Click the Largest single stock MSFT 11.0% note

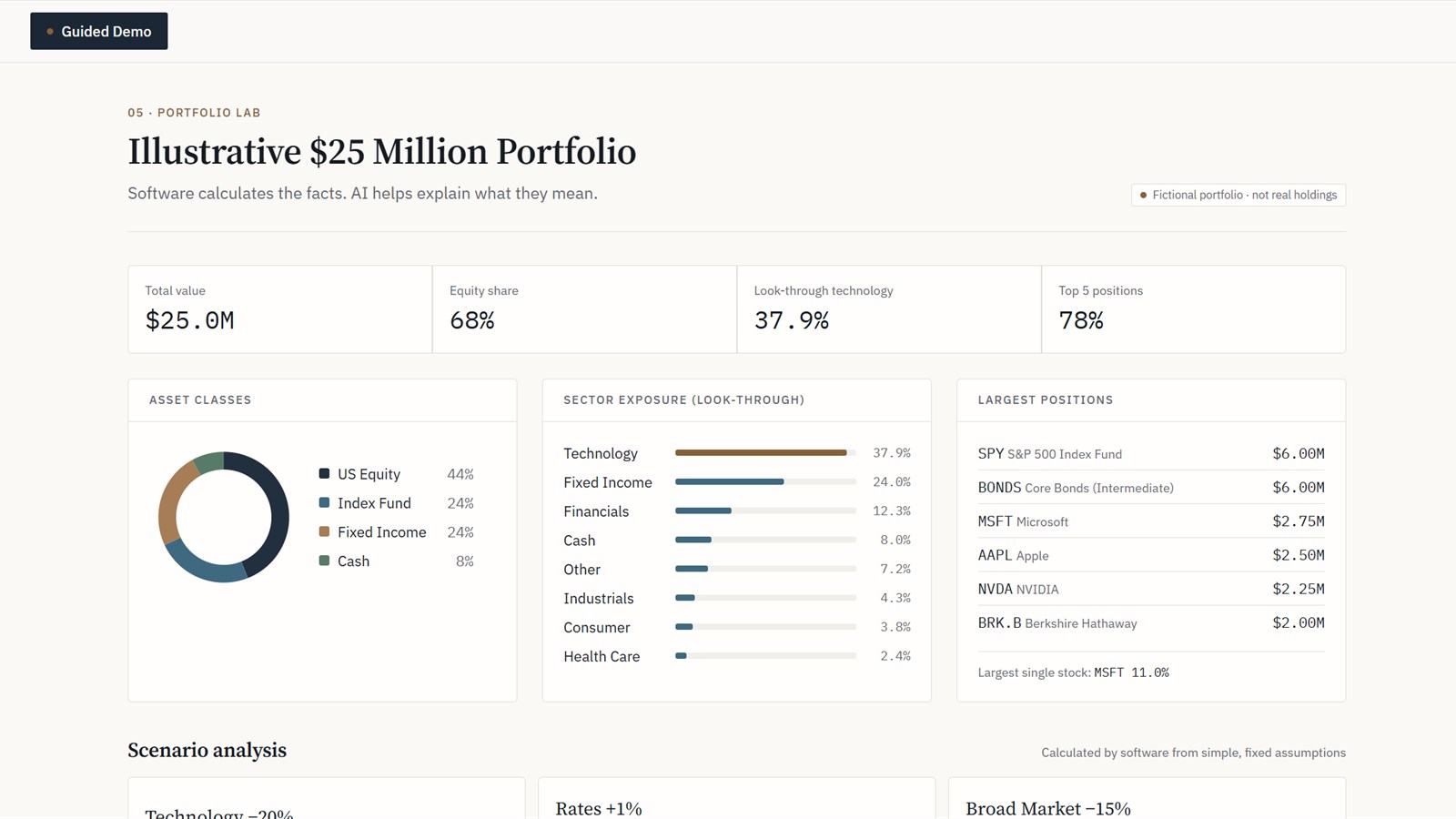click(1073, 672)
